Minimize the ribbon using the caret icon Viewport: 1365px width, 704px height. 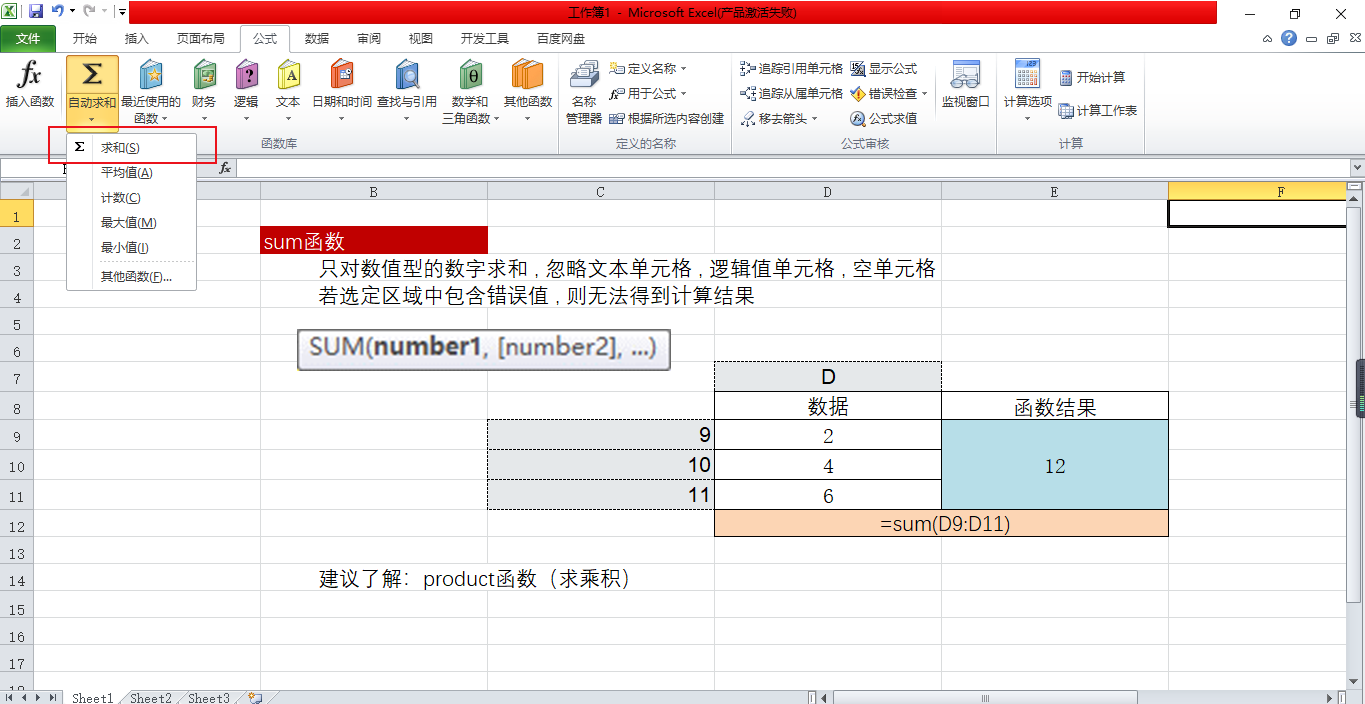click(x=1268, y=39)
